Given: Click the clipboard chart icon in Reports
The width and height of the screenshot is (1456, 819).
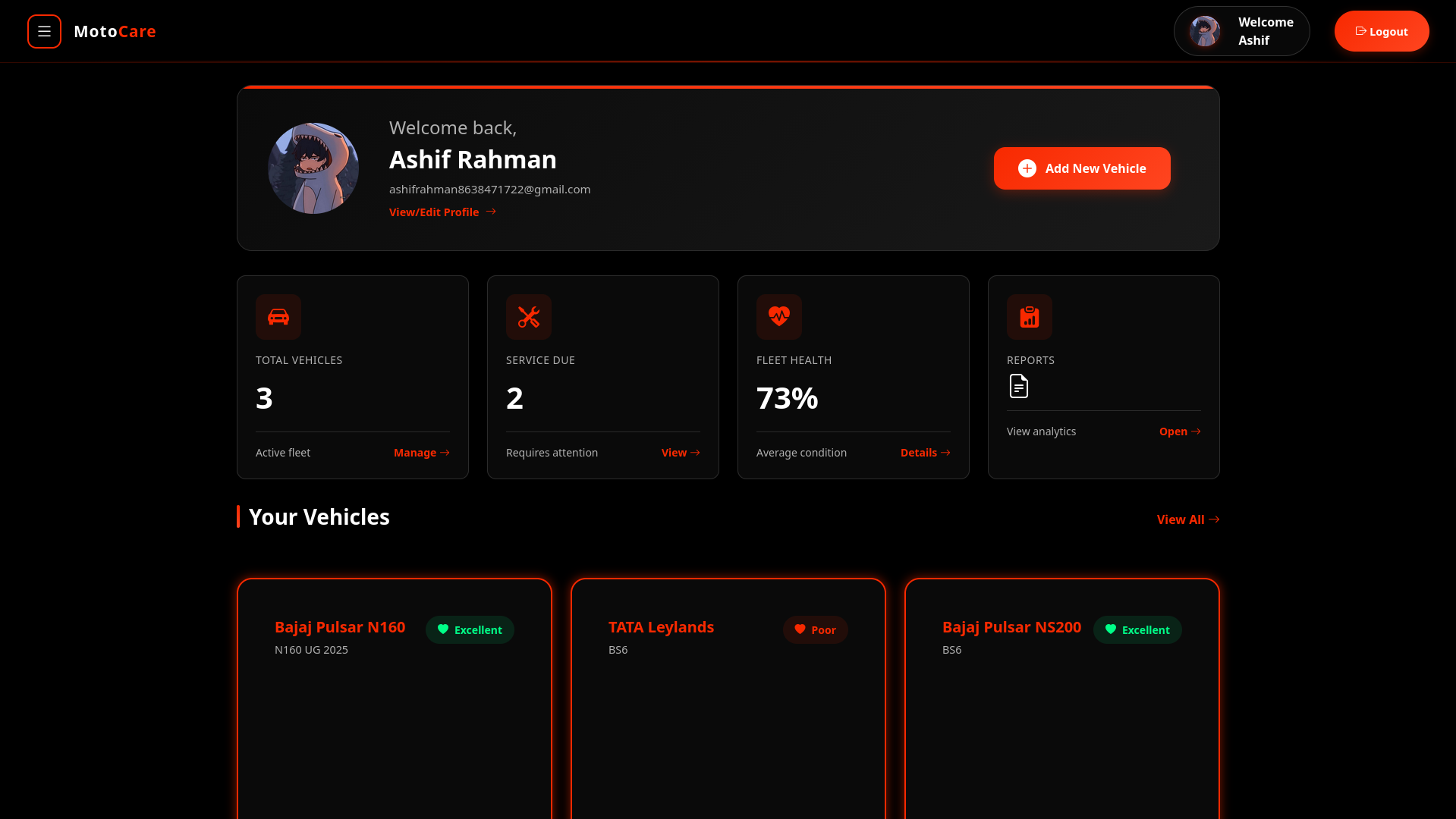Looking at the screenshot, I should (x=1030, y=317).
